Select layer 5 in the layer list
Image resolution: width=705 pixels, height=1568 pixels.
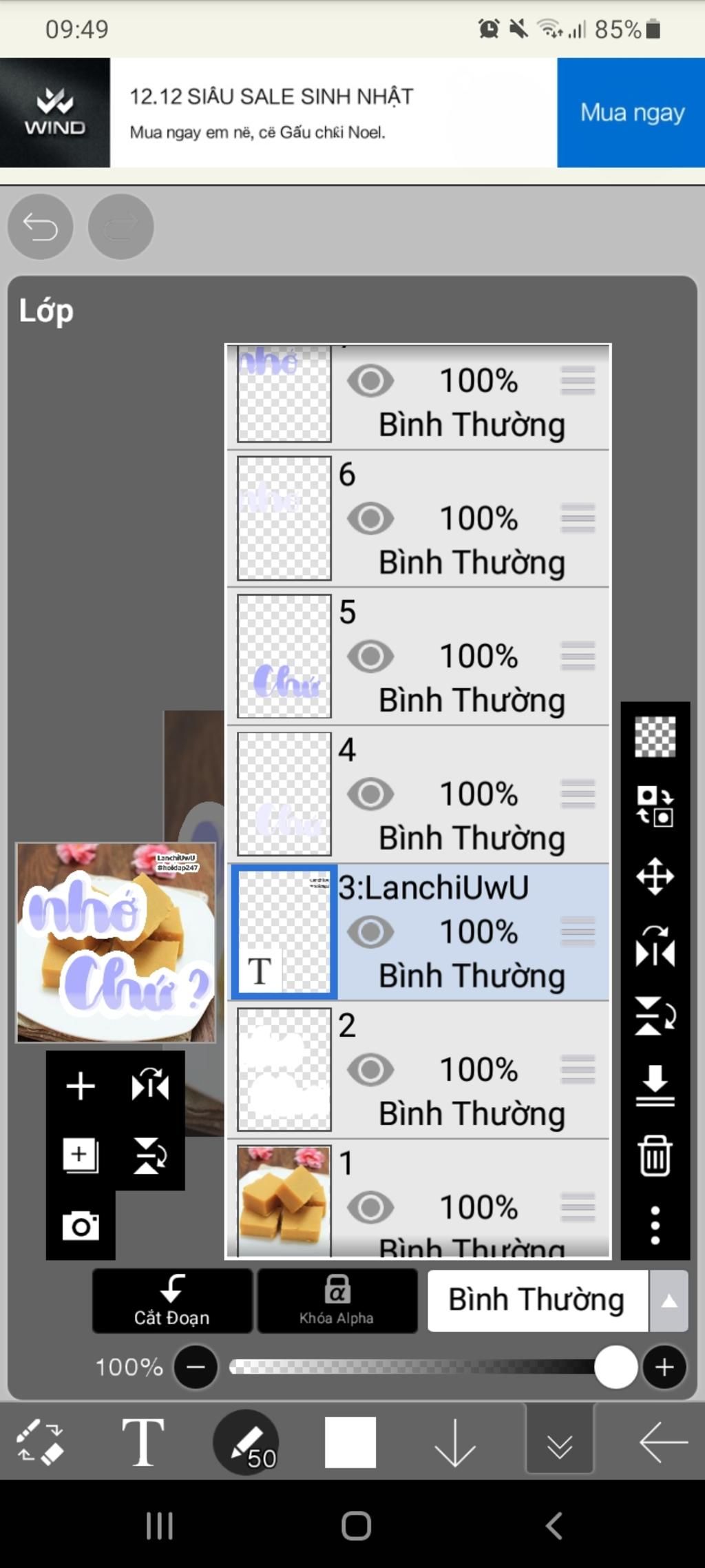pyautogui.click(x=419, y=657)
